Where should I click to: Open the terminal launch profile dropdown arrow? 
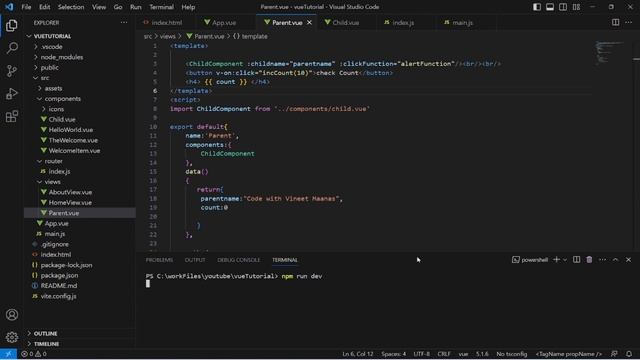point(565,260)
